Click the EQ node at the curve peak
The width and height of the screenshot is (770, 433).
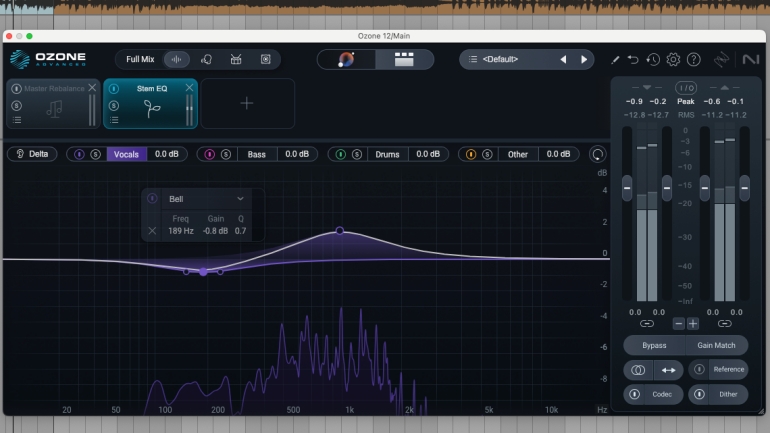339,230
